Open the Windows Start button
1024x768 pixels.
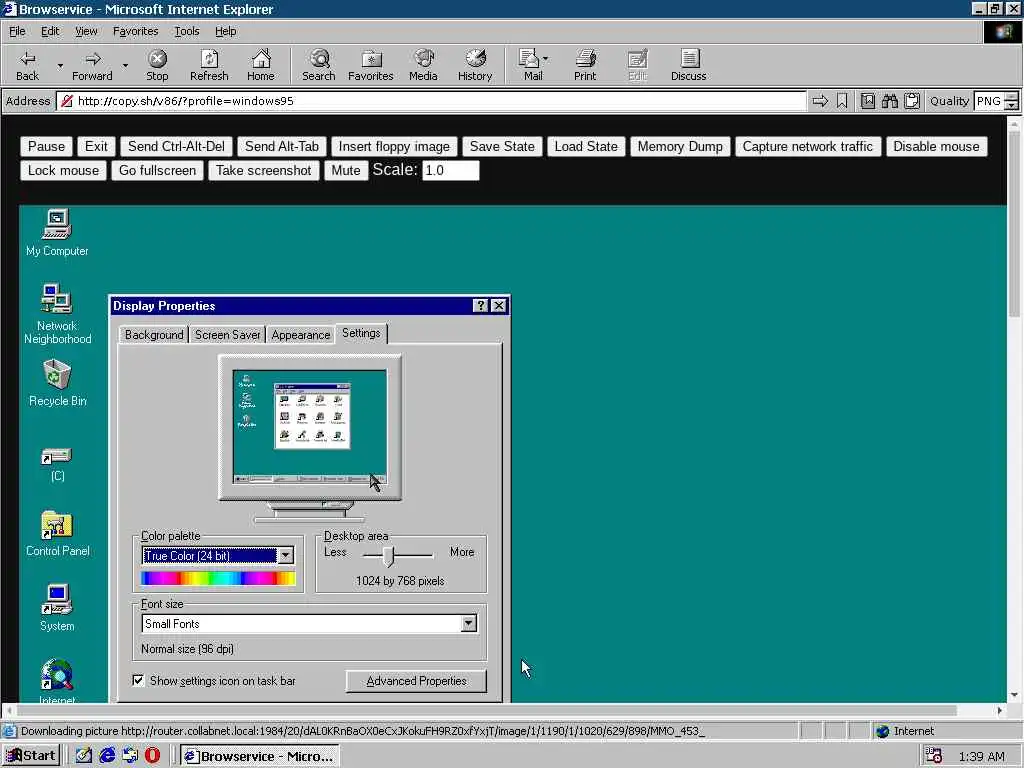(x=31, y=756)
